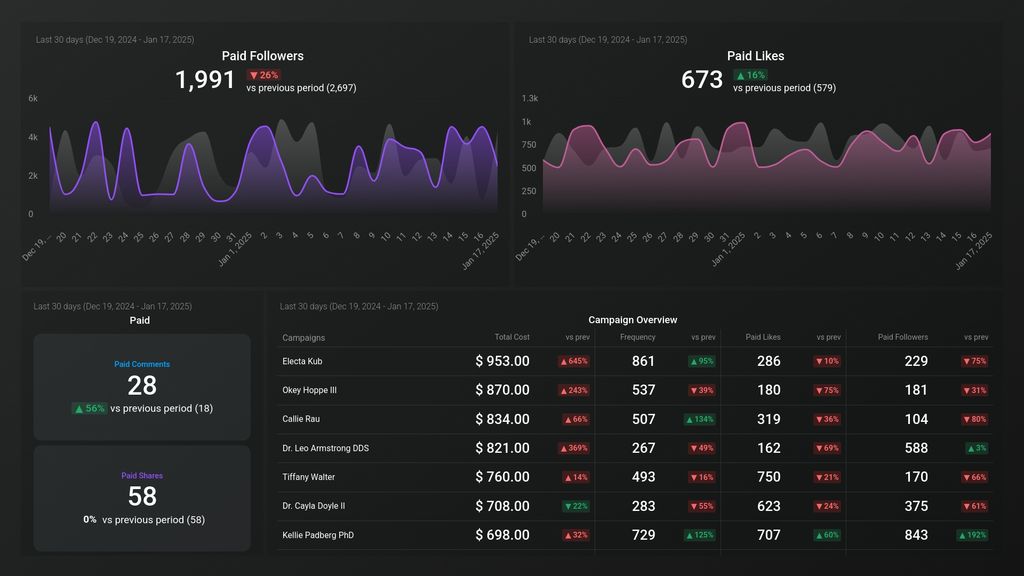Click the $ 760.00 total cost cell

point(502,477)
